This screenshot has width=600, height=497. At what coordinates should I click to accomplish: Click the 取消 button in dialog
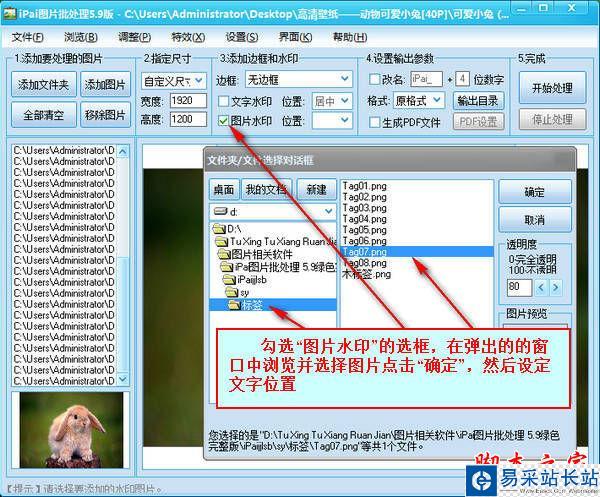click(x=535, y=220)
